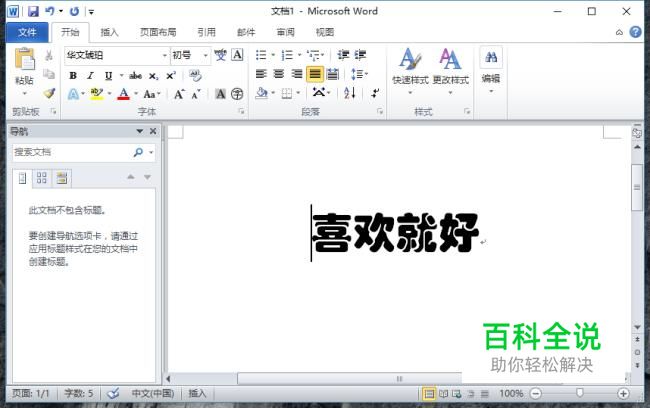Toggle Strikethrough formatting
The height and width of the screenshot is (408, 650).
[136, 75]
